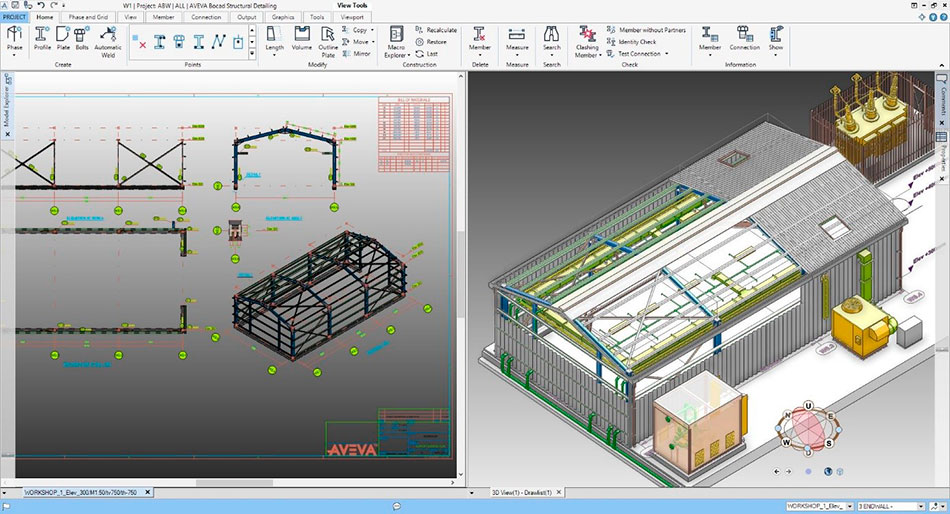
Task: Expand the Test Connection dropdown arrow
Action: pyautogui.click(x=665, y=54)
